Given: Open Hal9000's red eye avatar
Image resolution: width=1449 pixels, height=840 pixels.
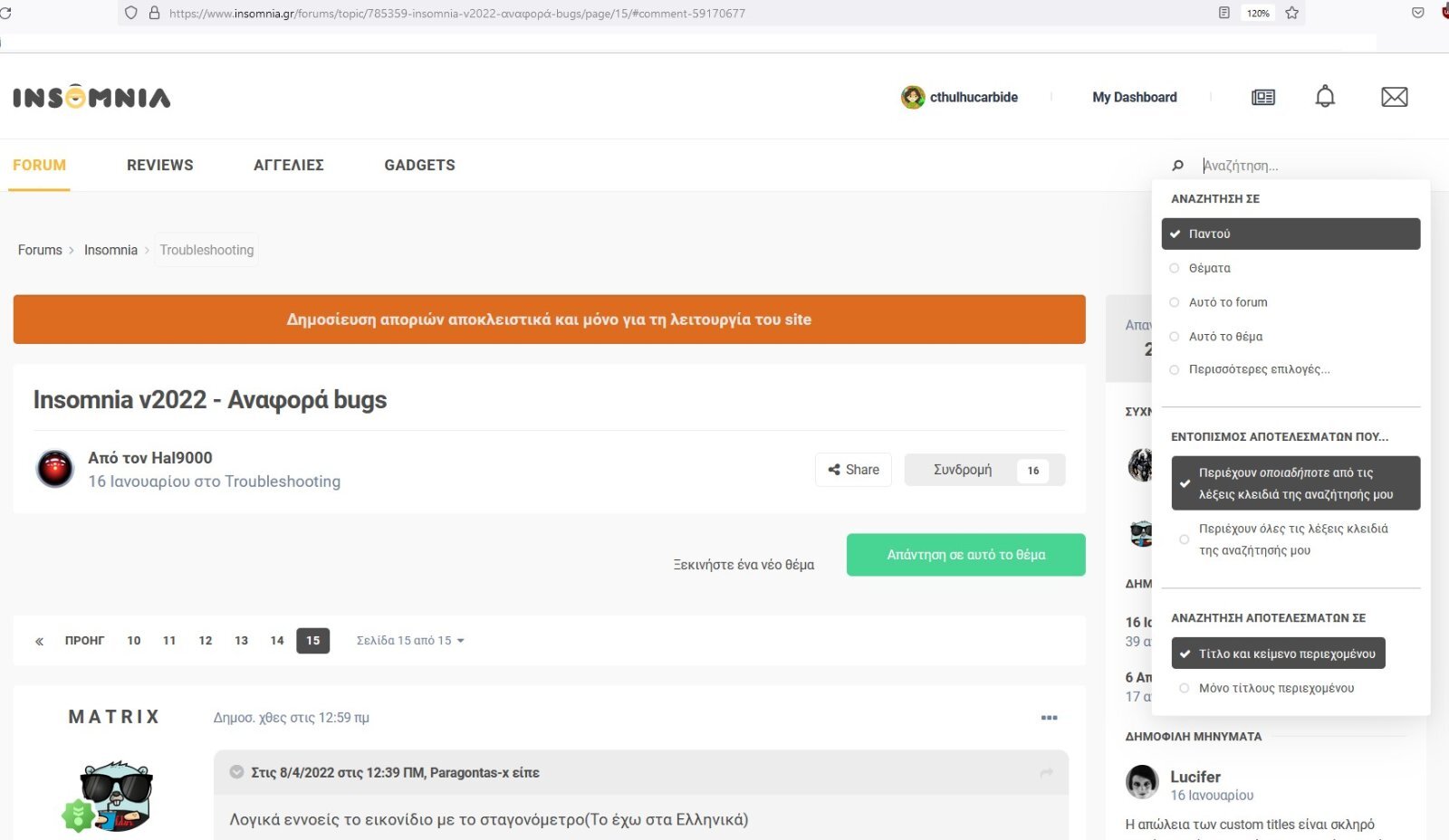Looking at the screenshot, I should coord(55,469).
